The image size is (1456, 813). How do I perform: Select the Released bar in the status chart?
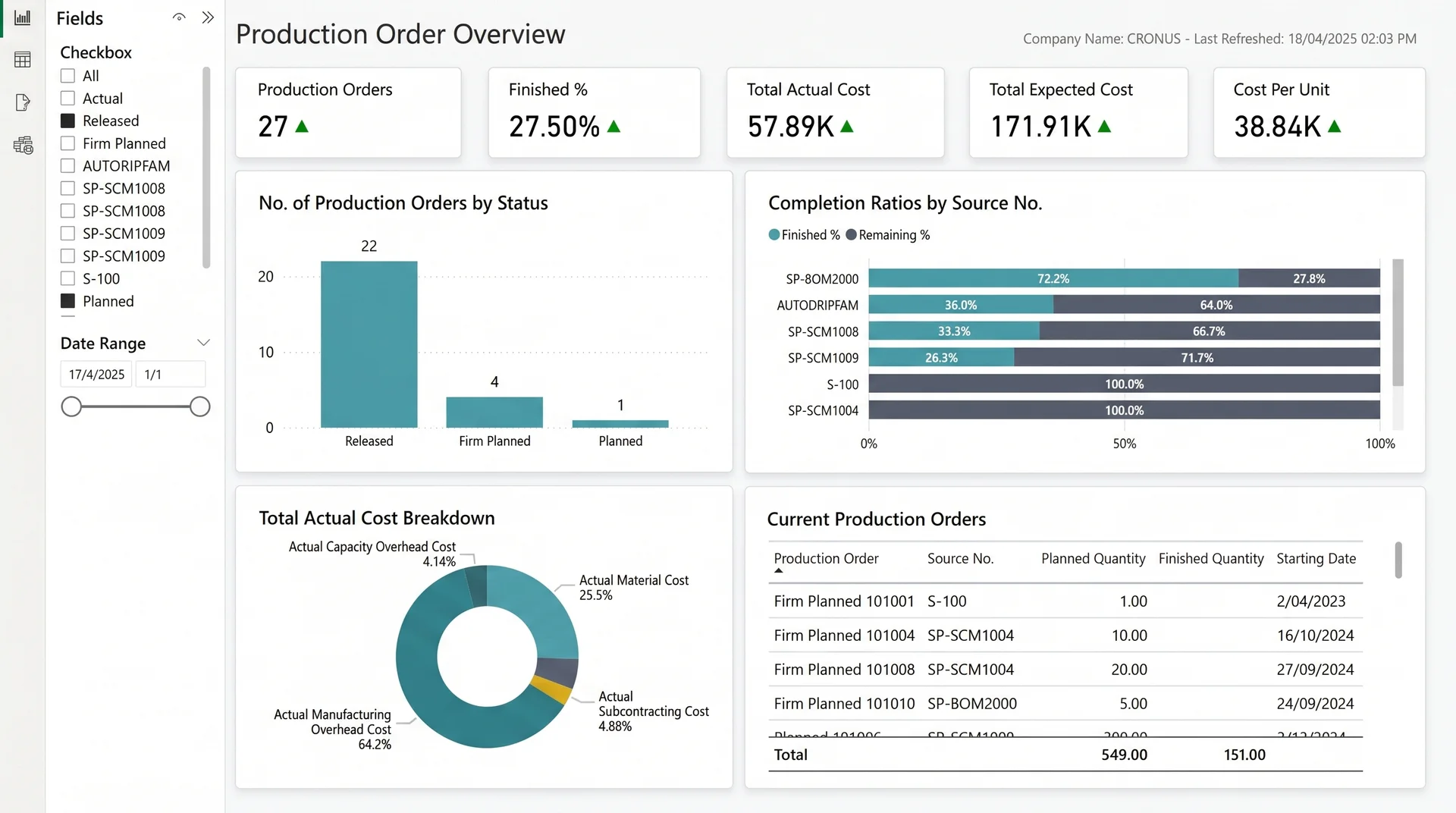coord(369,344)
